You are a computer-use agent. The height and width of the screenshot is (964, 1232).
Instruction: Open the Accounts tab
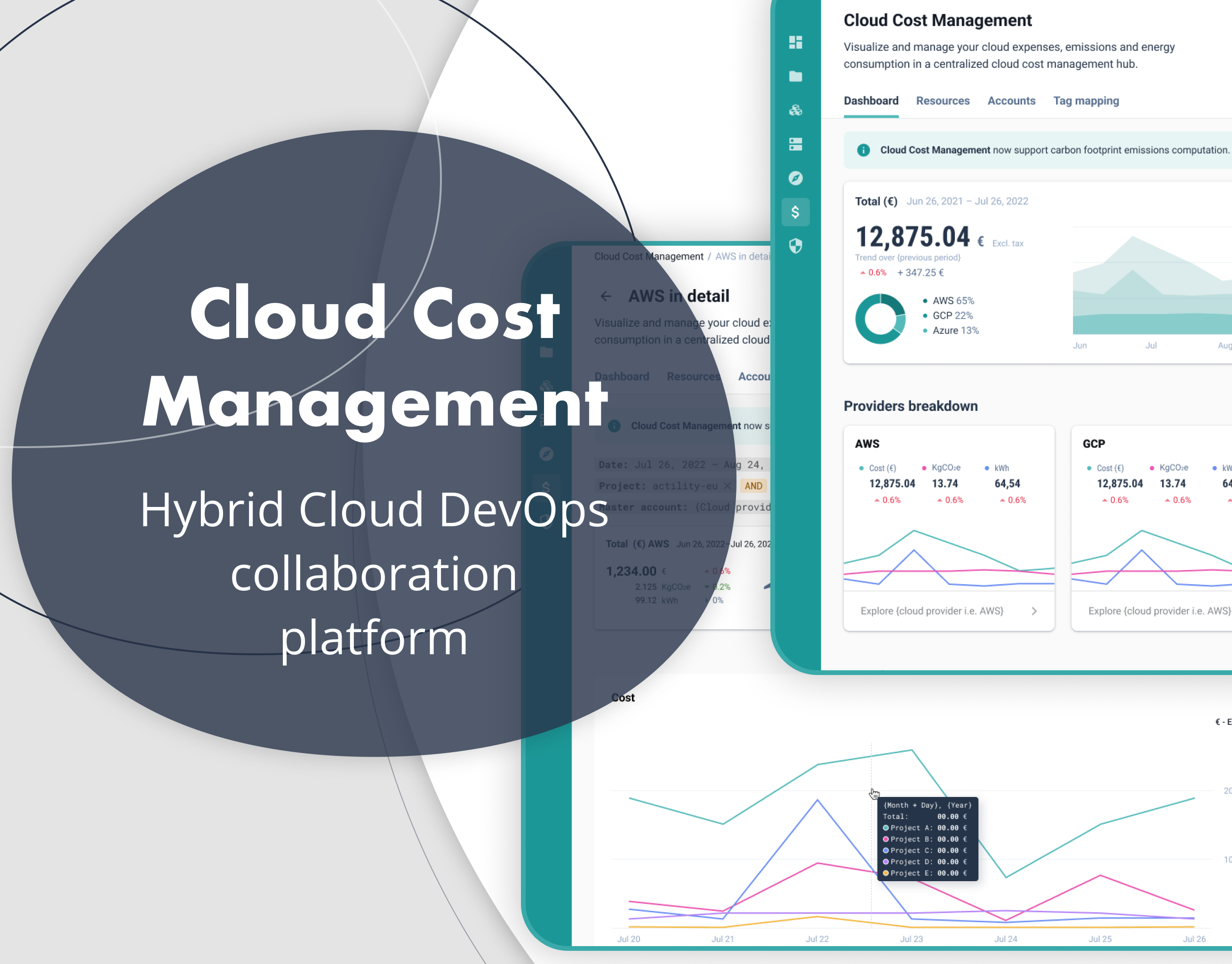1011,101
